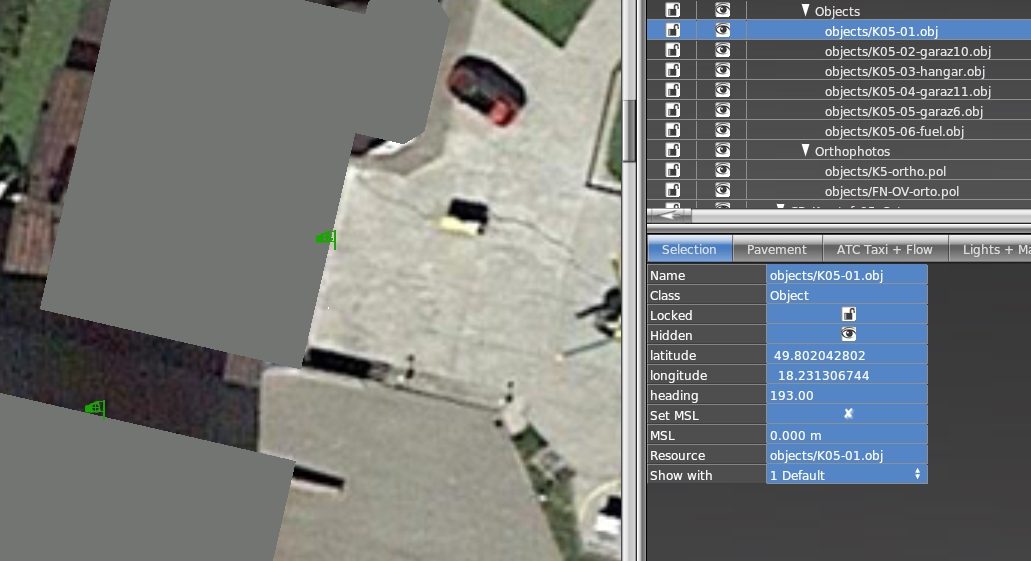
Task: Hide K05-03-hangar.obj with eye icon
Action: click(x=723, y=70)
